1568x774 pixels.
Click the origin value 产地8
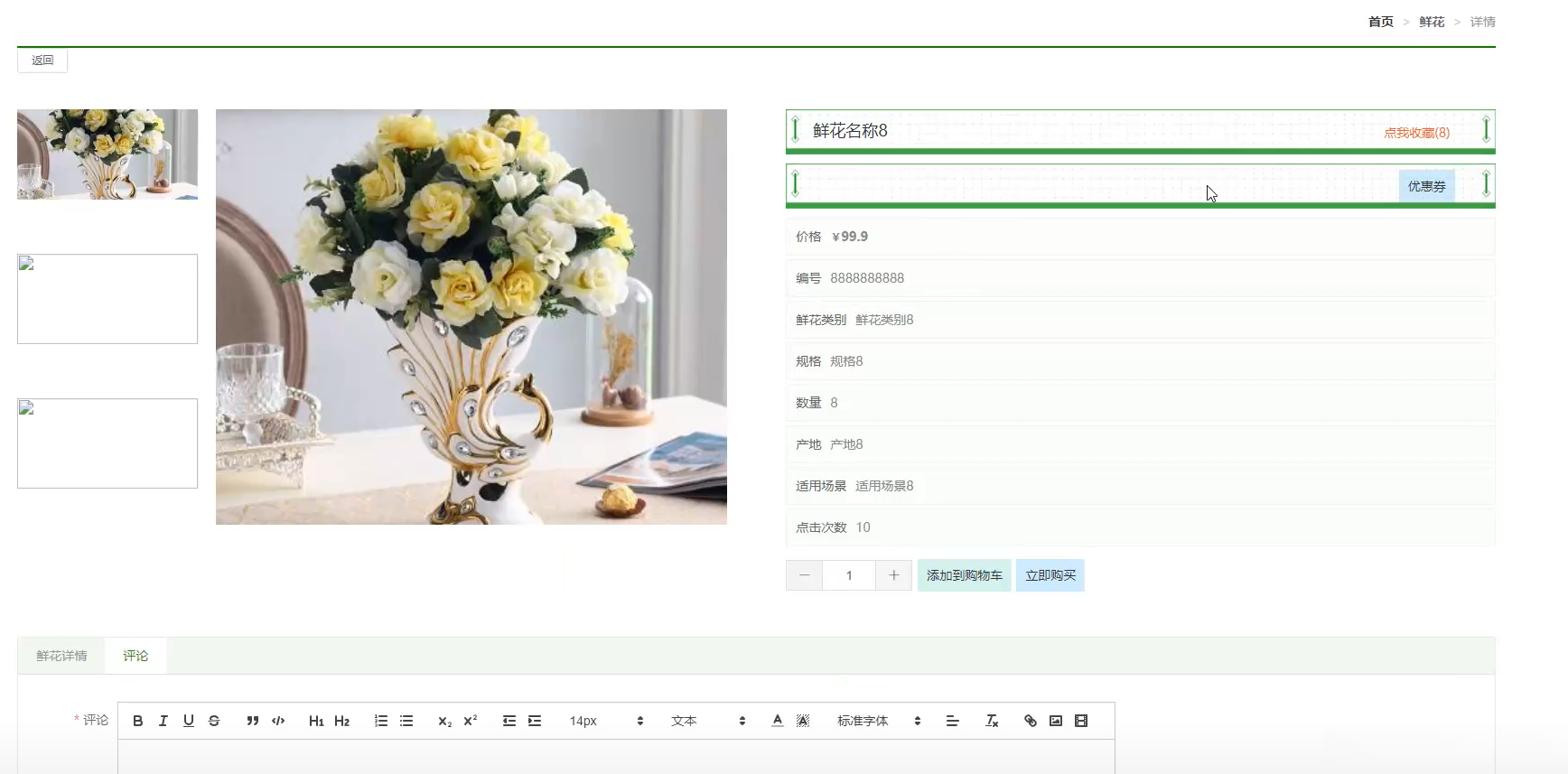tap(846, 444)
